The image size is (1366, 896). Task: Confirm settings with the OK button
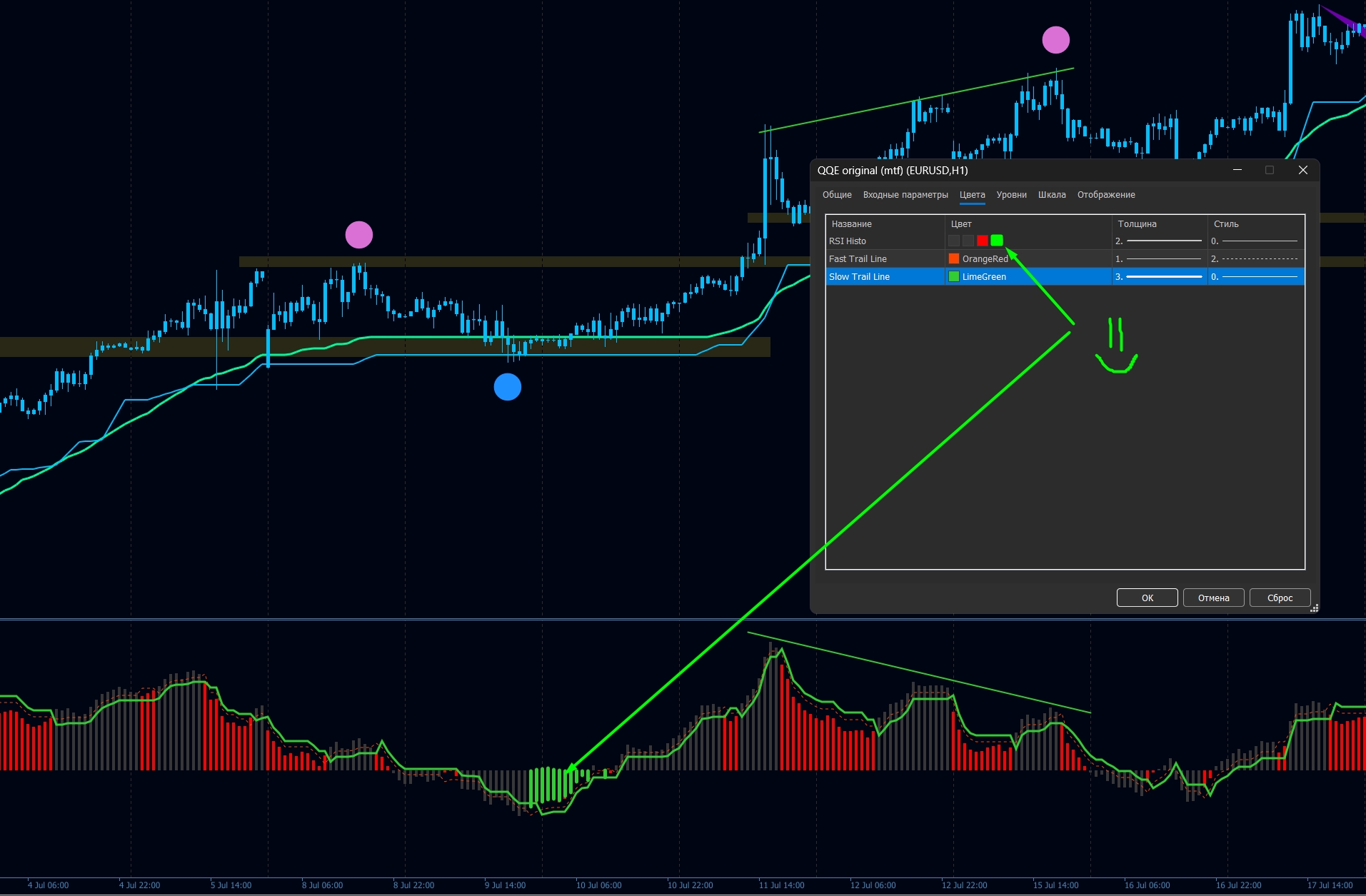coord(1147,598)
